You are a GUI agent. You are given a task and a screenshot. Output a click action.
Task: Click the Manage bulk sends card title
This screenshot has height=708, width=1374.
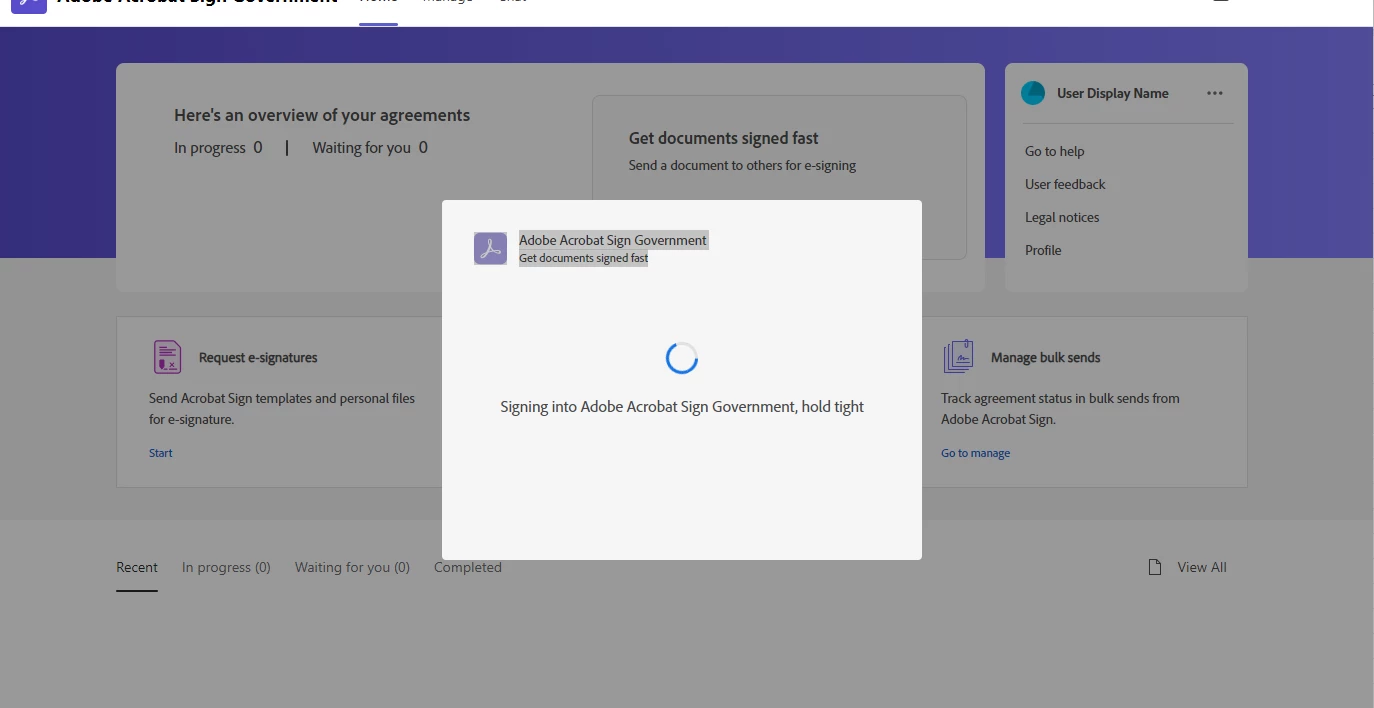coord(1046,357)
